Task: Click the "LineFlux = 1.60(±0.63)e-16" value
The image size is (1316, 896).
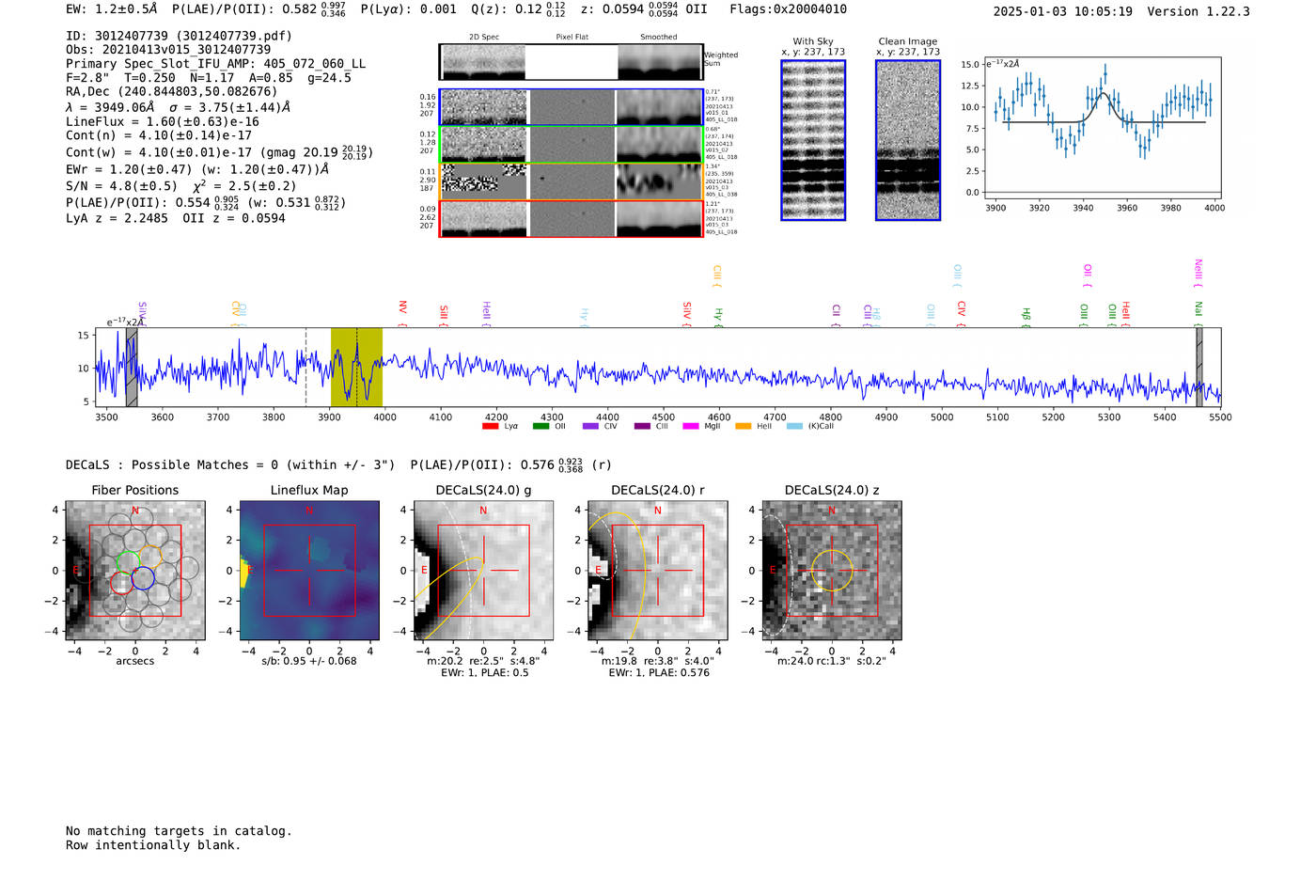Action: click(x=163, y=122)
